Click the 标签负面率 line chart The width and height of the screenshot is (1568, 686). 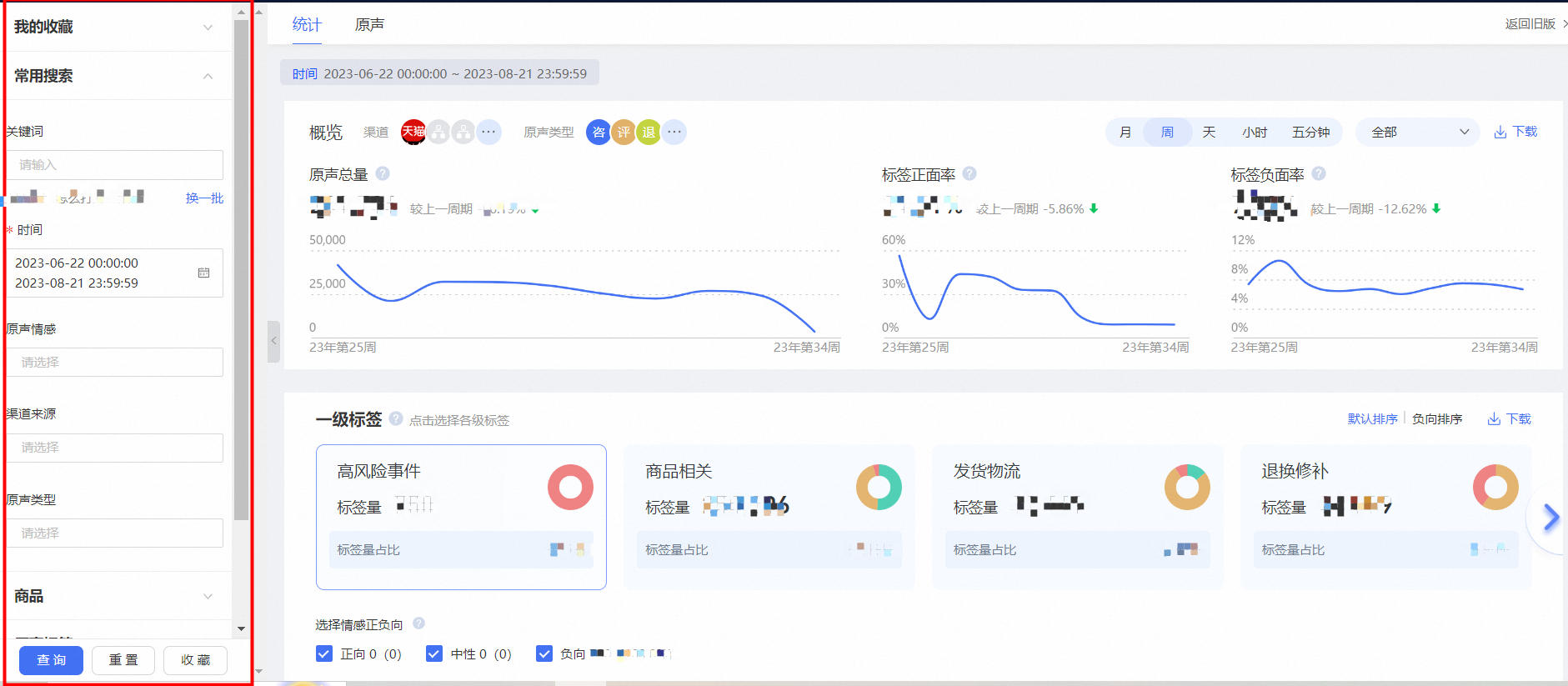tap(1384, 293)
